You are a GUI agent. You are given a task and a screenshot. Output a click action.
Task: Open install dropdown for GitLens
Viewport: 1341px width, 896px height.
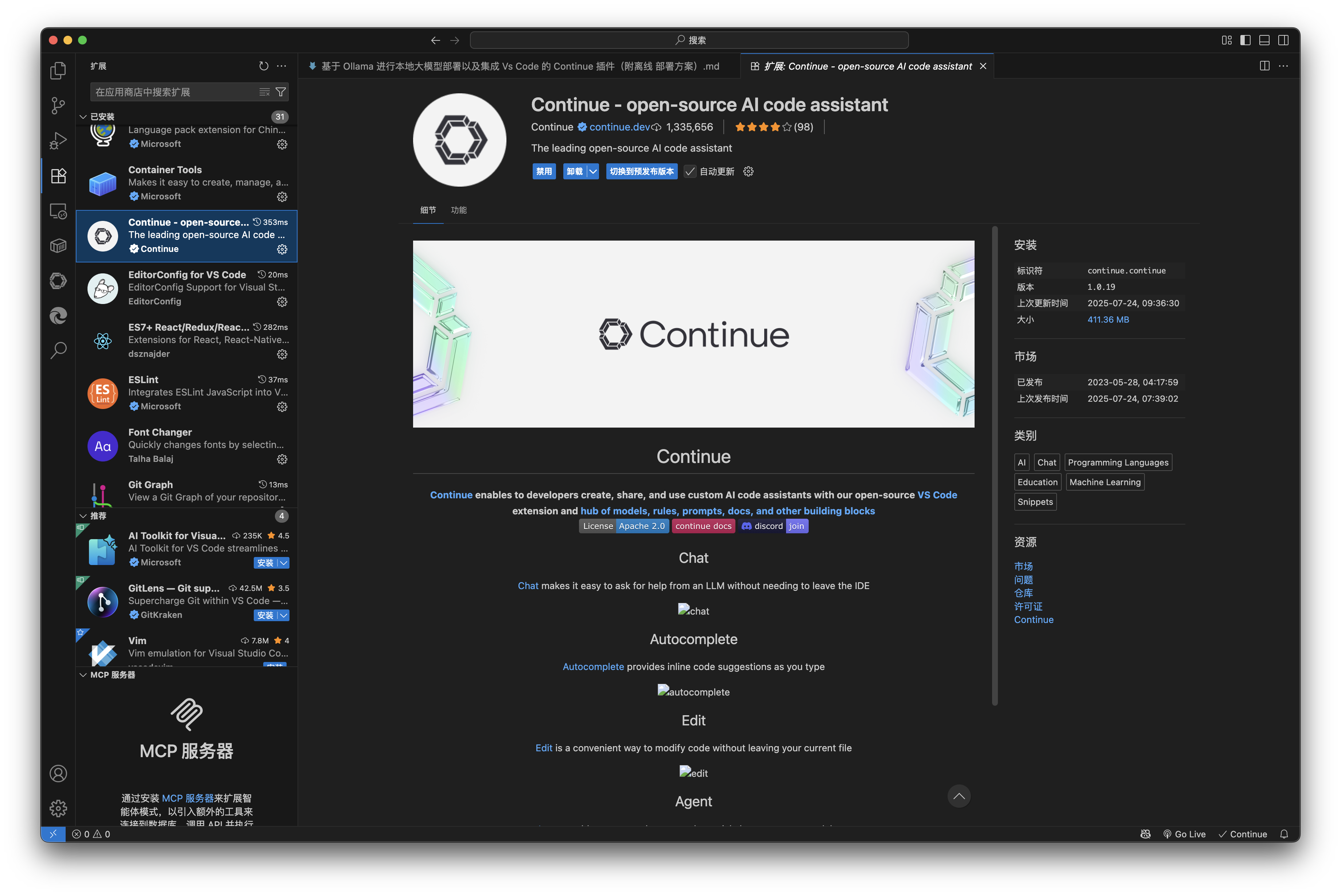click(283, 615)
